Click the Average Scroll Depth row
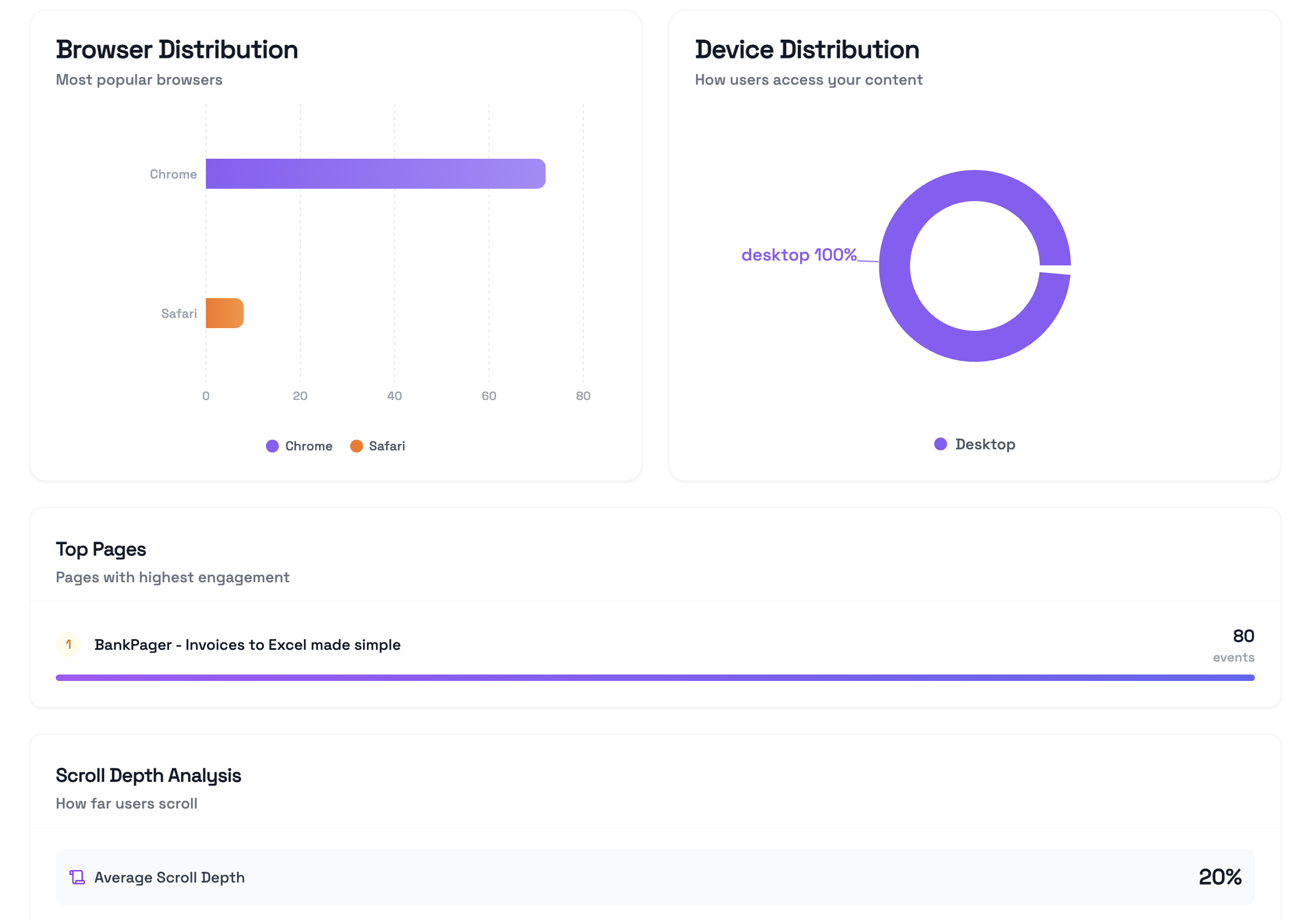 pos(655,877)
